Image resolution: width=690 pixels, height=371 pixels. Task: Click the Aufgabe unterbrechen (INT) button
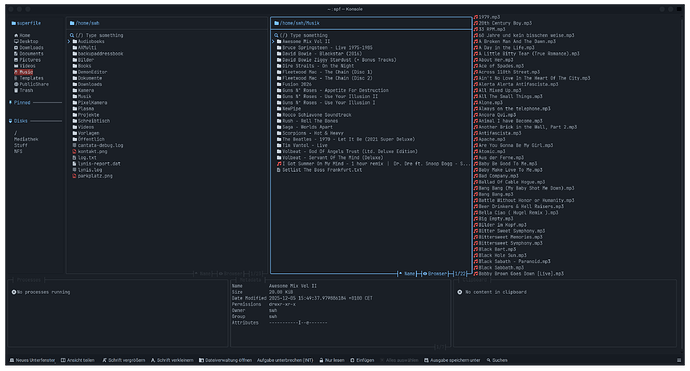click(285, 360)
